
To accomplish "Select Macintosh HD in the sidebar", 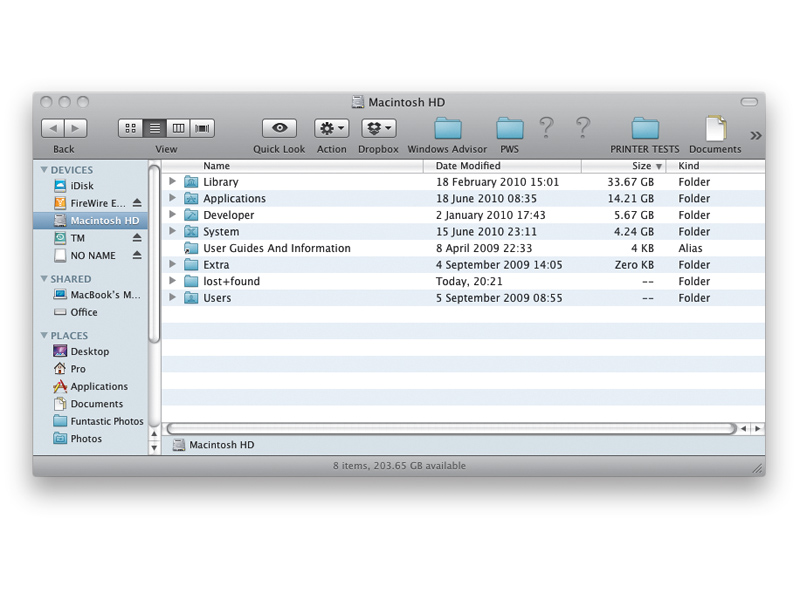I will [x=91, y=220].
